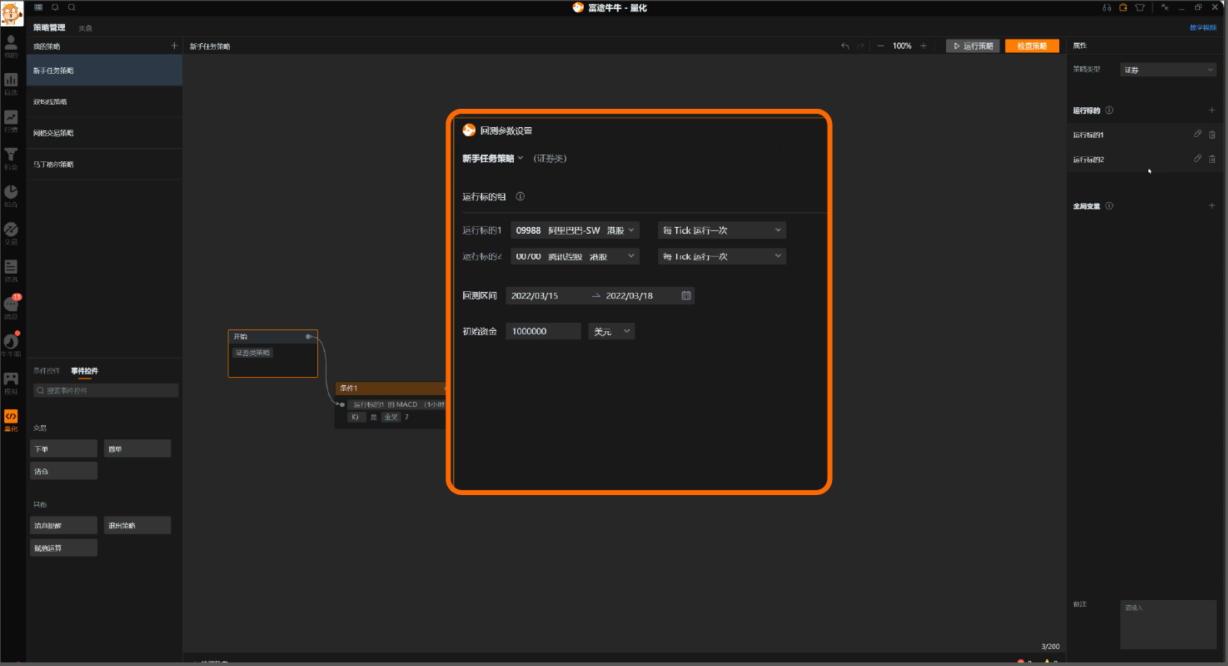
Task: Click the orange 检查策略 button
Action: click(1032, 46)
